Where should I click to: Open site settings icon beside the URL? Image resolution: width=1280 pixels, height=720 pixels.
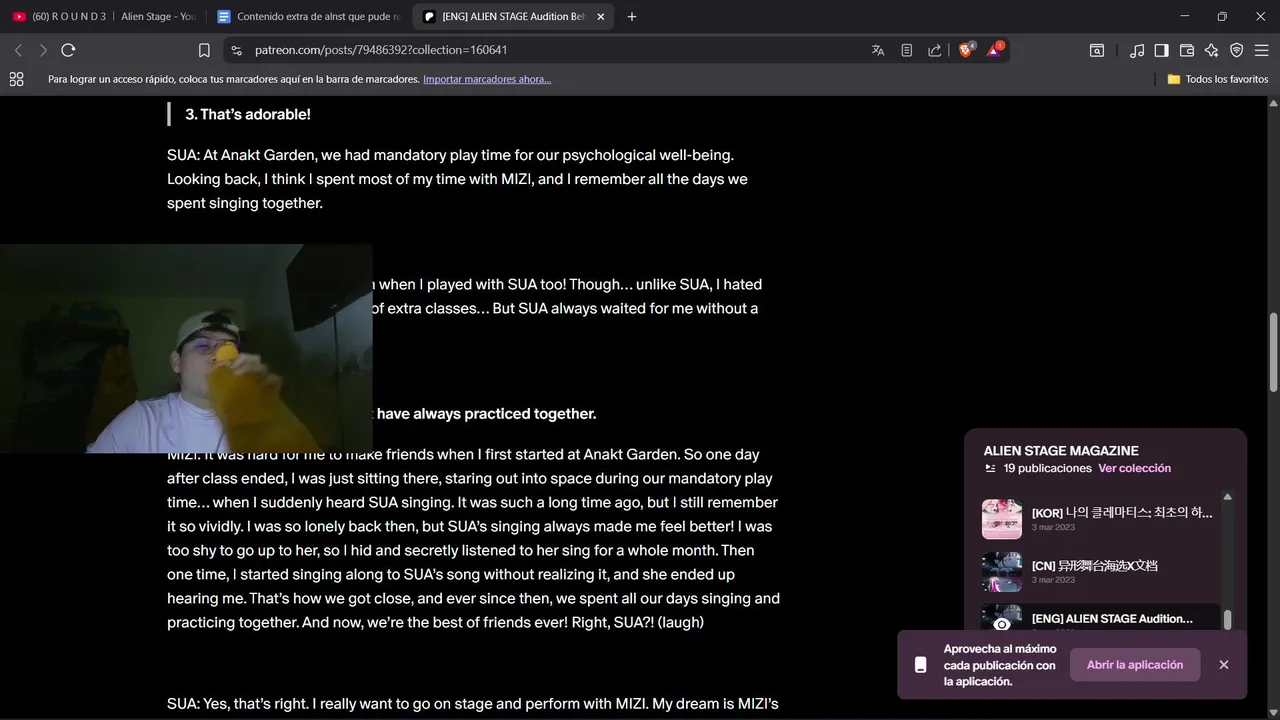pyautogui.click(x=236, y=50)
